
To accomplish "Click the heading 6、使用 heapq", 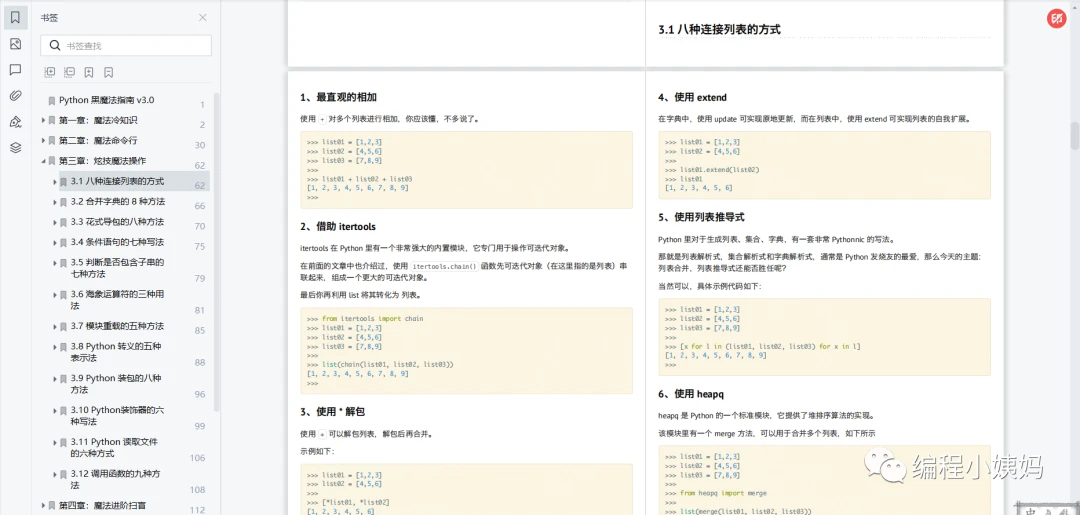I will coord(691,394).
